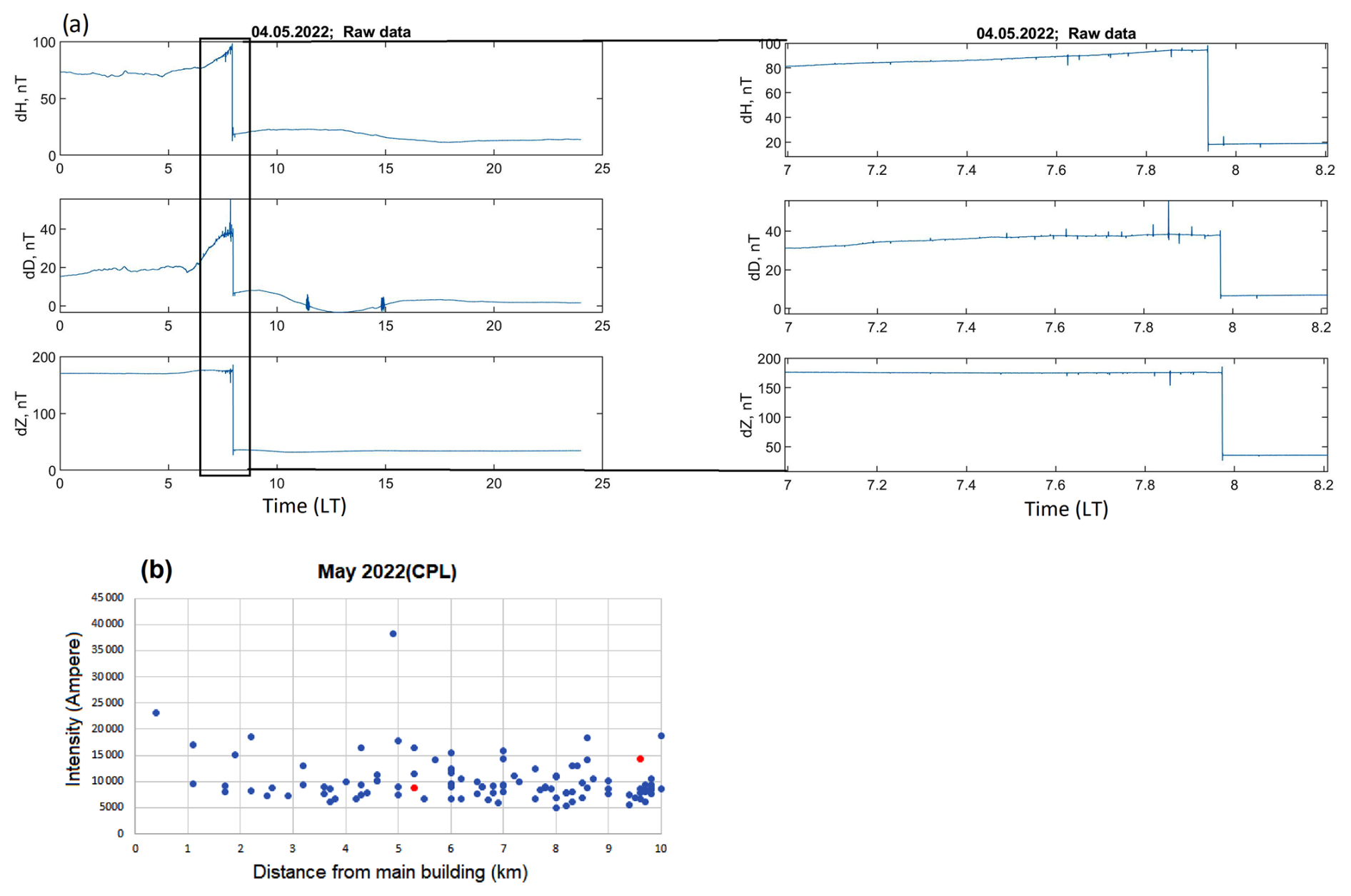This screenshot has height=896, width=1351.
Task: Click the "04.05.2022; Raw data" title of zoomed 7–8.2 plot
Action: (x=1055, y=34)
